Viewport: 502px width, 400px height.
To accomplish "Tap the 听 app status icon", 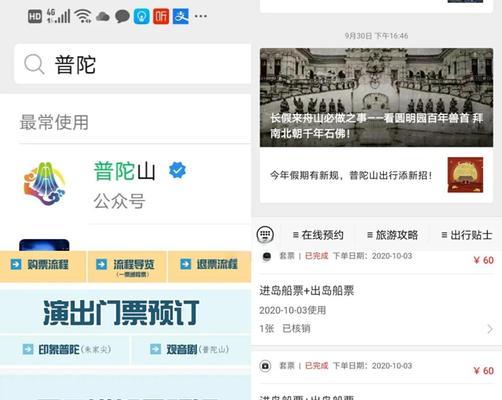I will click(161, 16).
